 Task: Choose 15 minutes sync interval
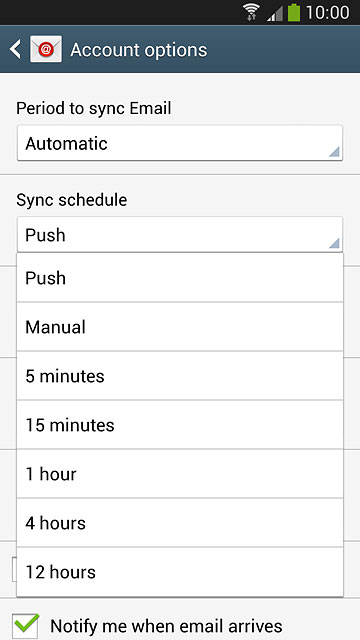(180, 425)
